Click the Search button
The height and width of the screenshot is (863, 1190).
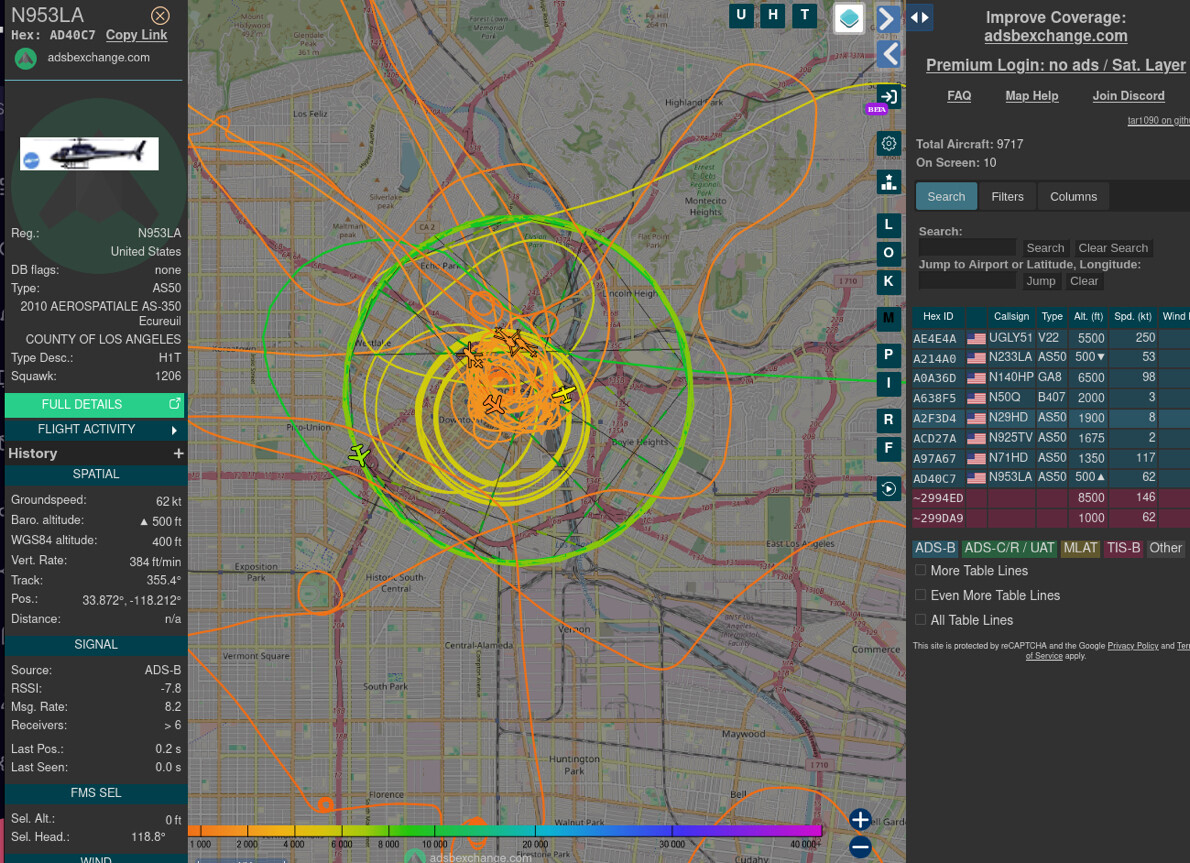point(1045,248)
